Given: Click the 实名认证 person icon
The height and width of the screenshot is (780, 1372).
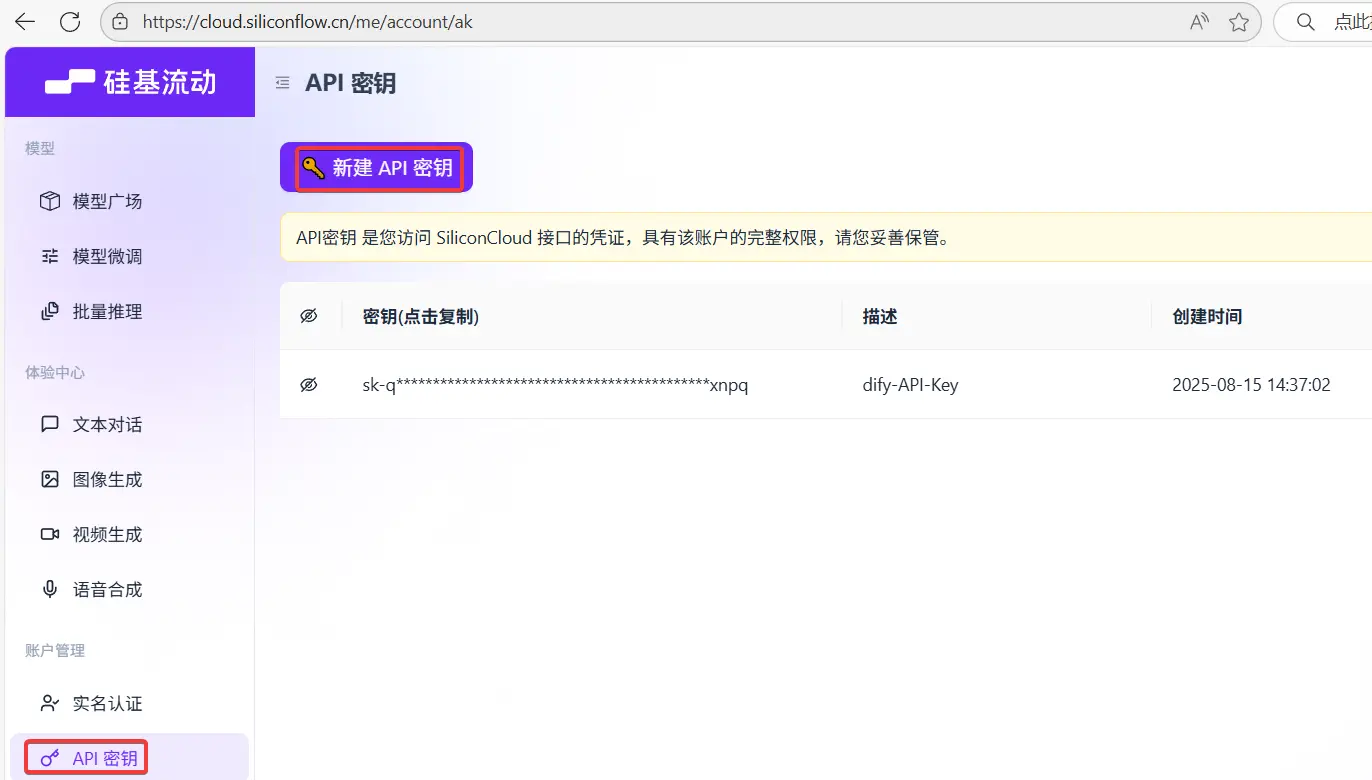Looking at the screenshot, I should coord(49,703).
